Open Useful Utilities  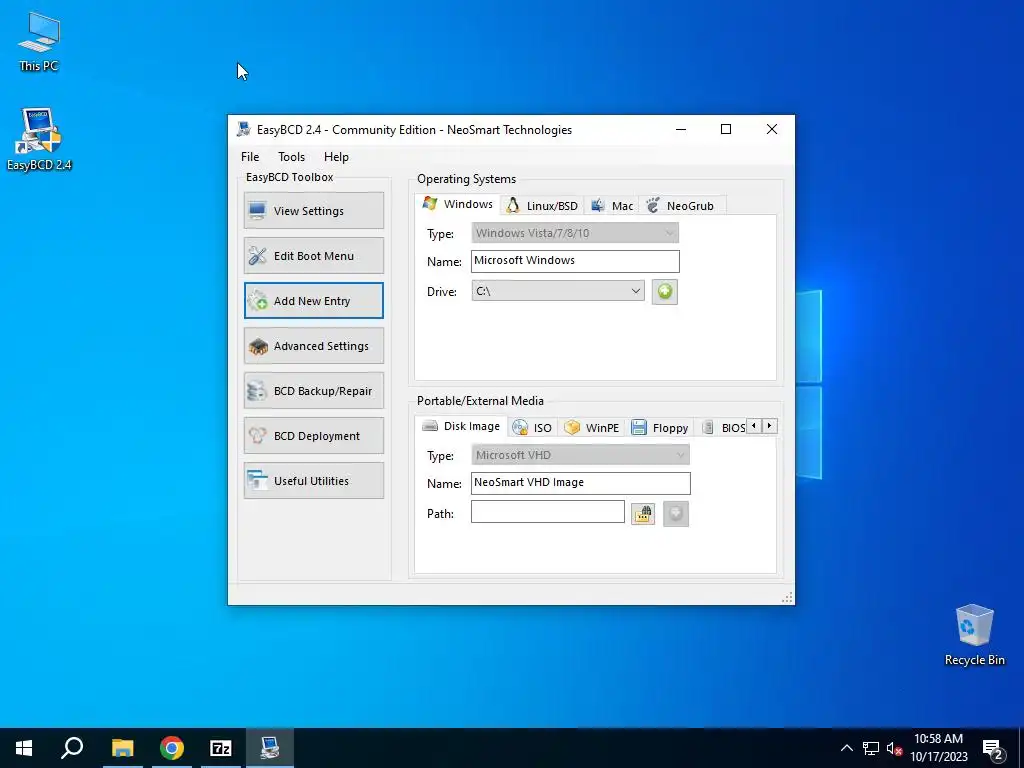tap(313, 481)
